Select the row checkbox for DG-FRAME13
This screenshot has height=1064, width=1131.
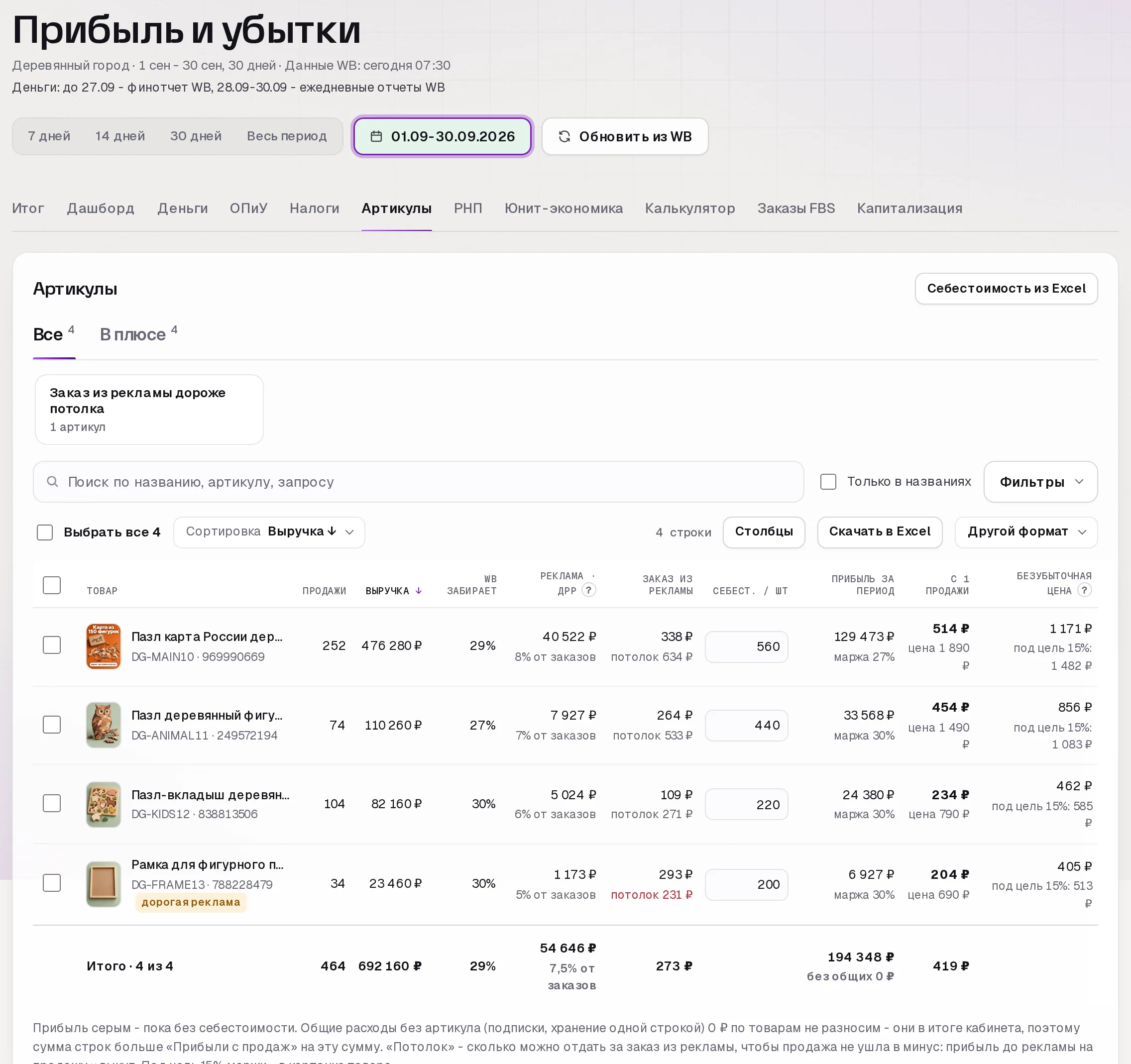(x=52, y=883)
